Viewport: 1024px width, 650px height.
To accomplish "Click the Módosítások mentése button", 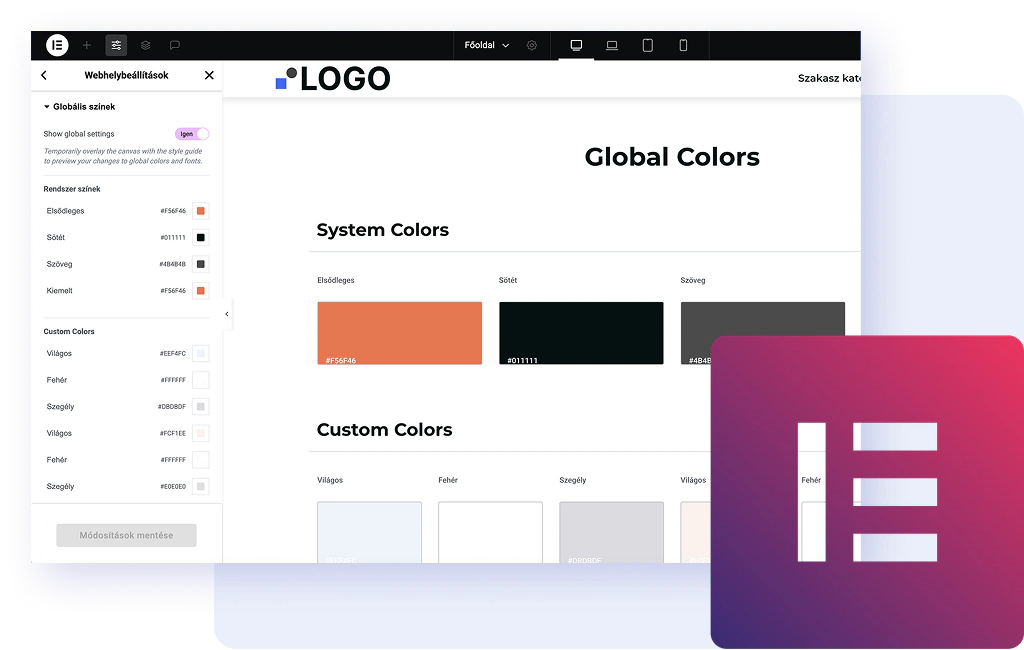I will click(x=126, y=535).
